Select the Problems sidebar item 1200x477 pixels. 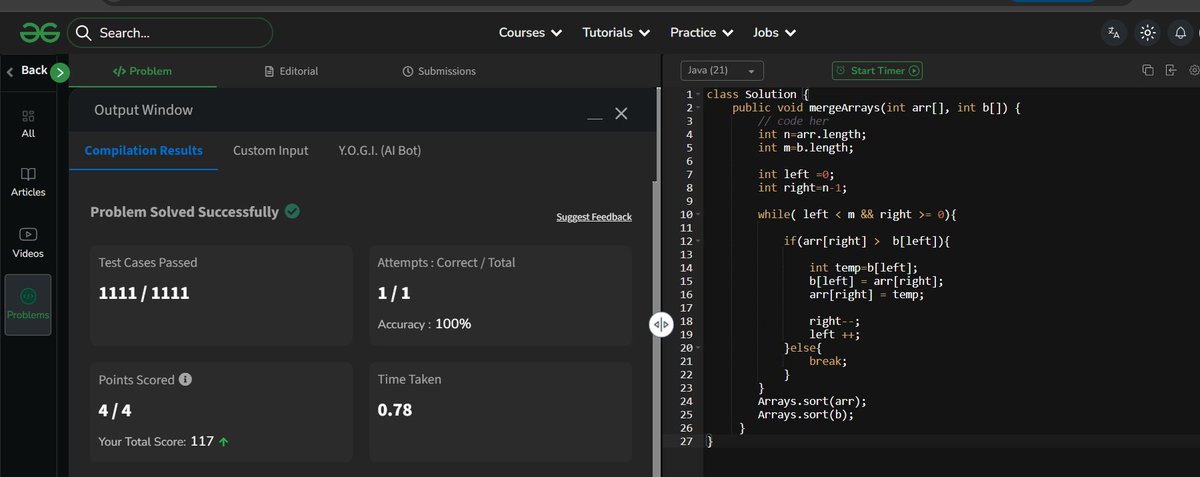(28, 305)
